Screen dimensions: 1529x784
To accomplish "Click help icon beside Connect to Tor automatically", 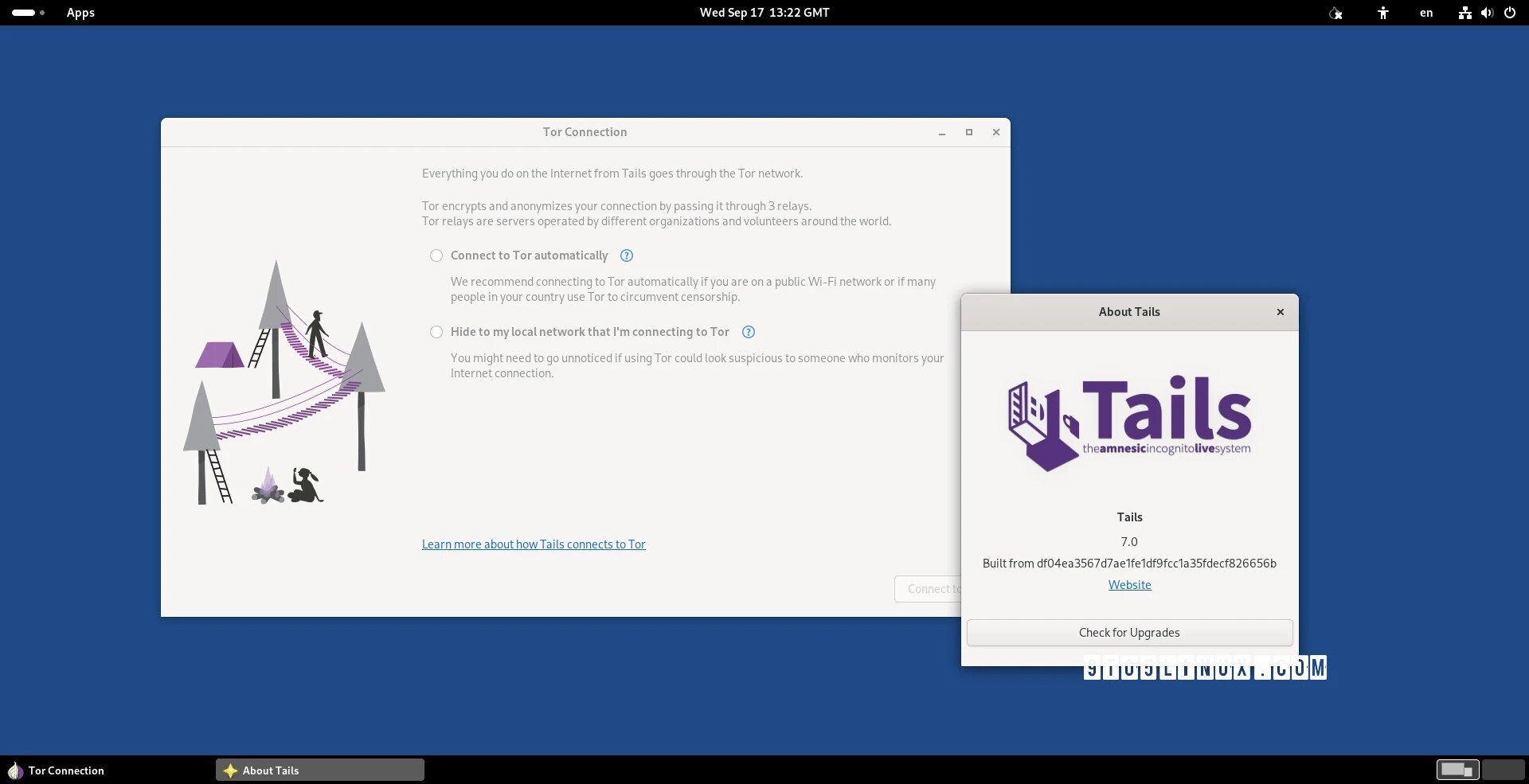I will point(627,255).
